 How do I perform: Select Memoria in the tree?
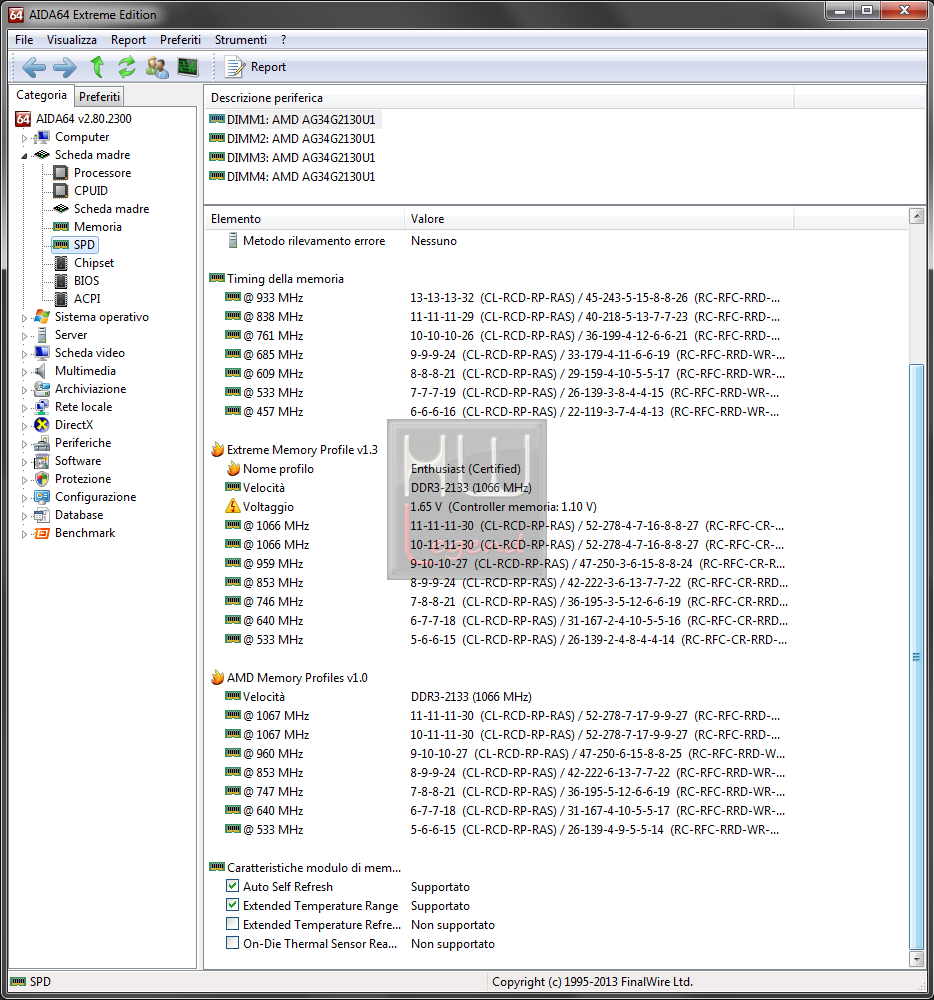[98, 226]
